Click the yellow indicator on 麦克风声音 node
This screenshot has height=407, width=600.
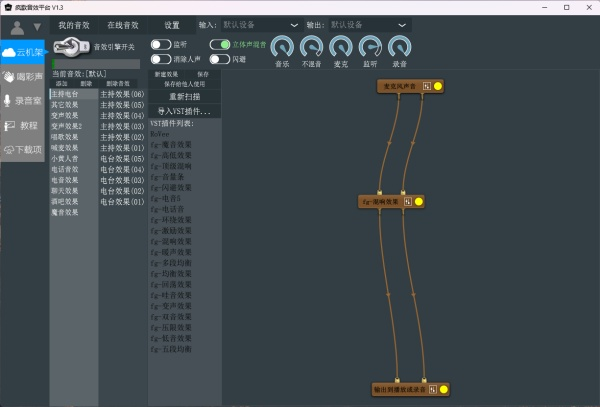click(x=438, y=86)
